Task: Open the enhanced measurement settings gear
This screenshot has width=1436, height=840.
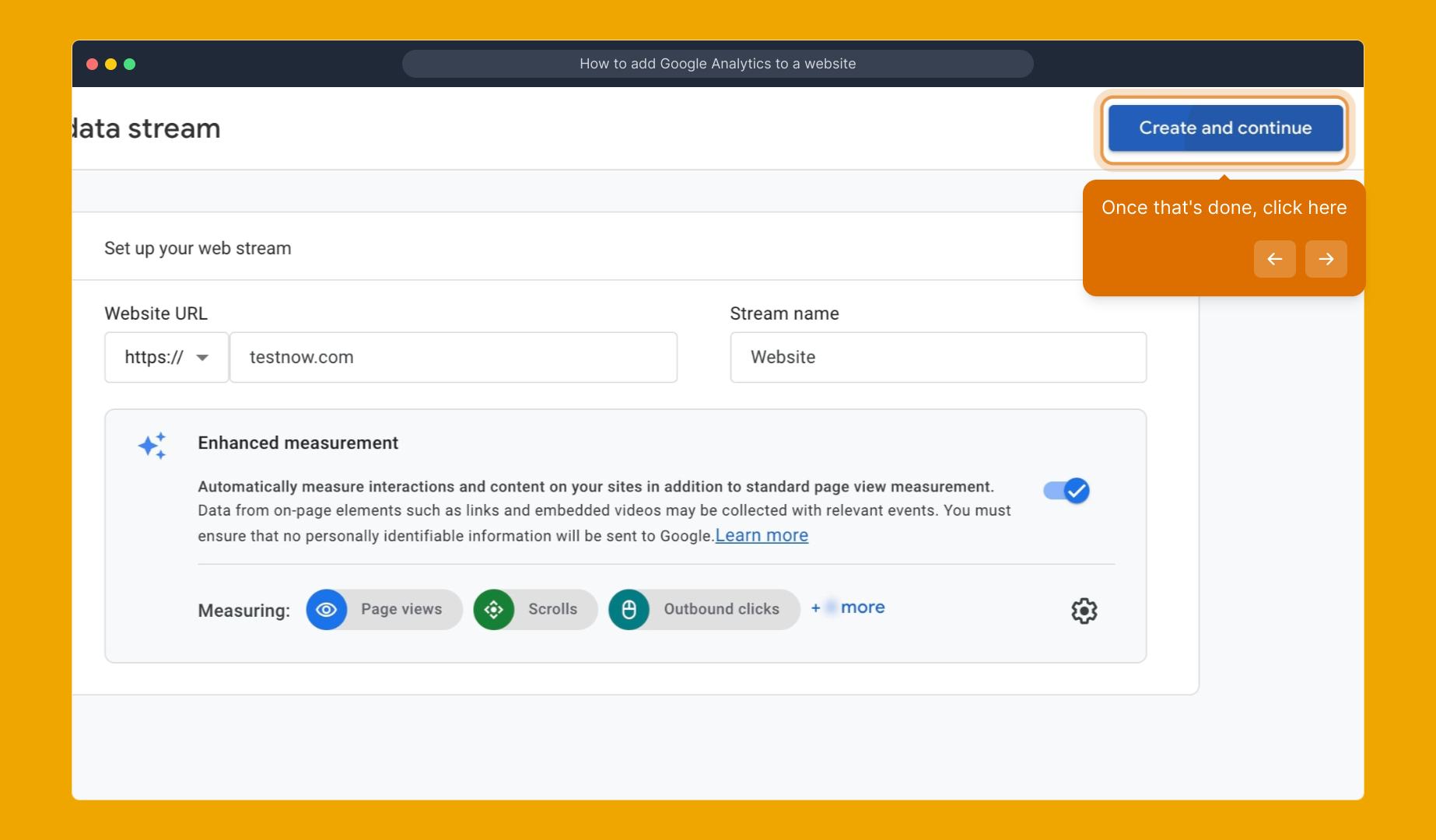Action: click(1083, 611)
